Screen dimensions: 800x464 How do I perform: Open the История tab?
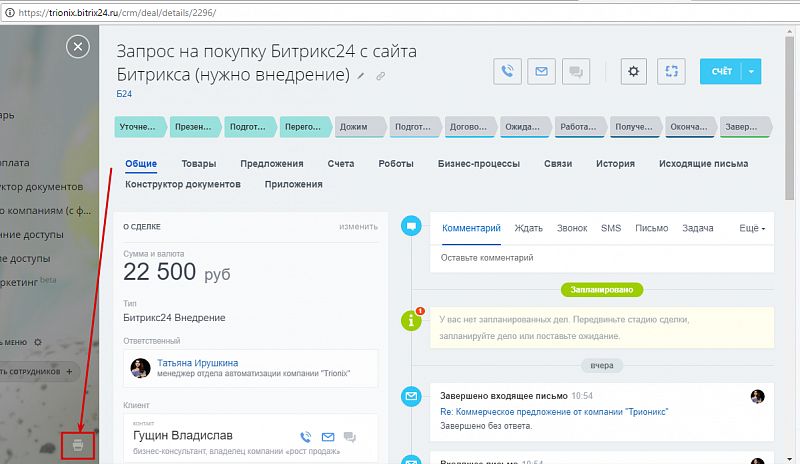615,164
